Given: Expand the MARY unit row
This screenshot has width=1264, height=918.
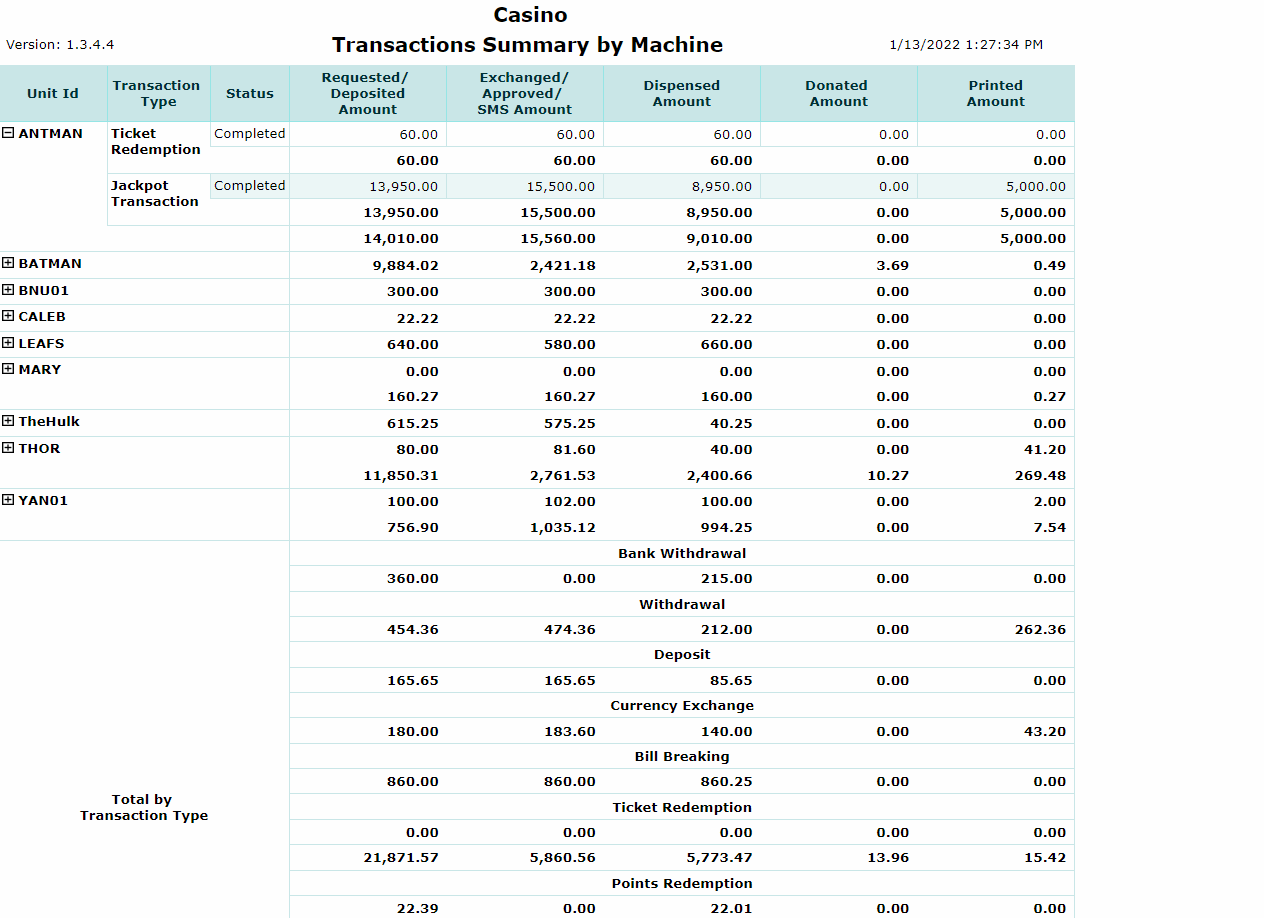Looking at the screenshot, I should tap(9, 369).
